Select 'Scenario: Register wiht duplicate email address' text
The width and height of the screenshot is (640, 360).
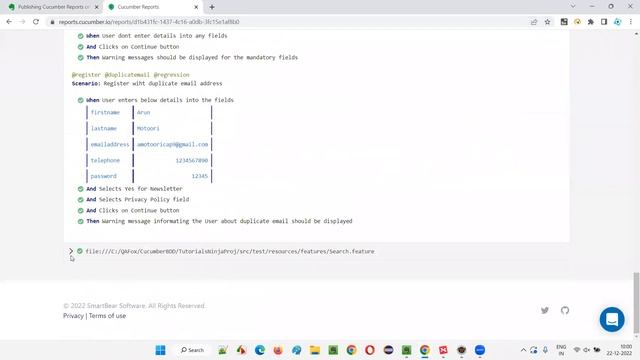147,83
